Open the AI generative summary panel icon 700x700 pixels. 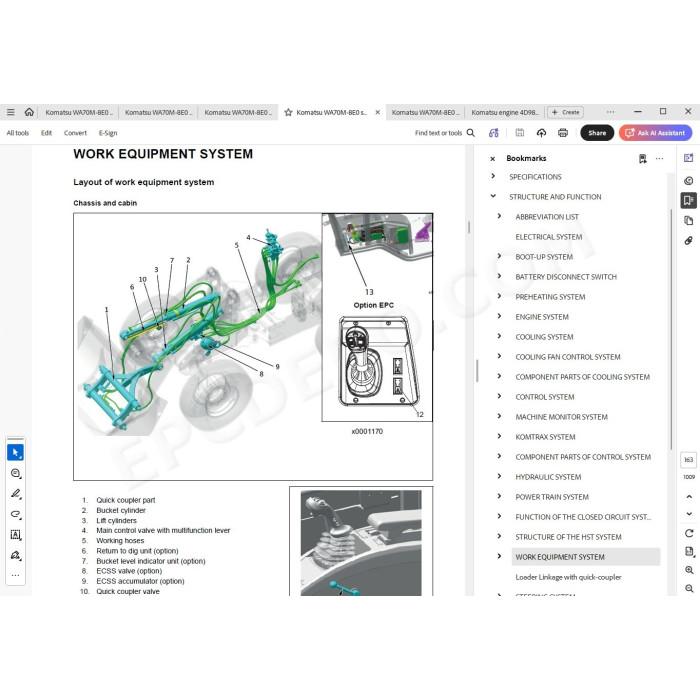click(689, 158)
